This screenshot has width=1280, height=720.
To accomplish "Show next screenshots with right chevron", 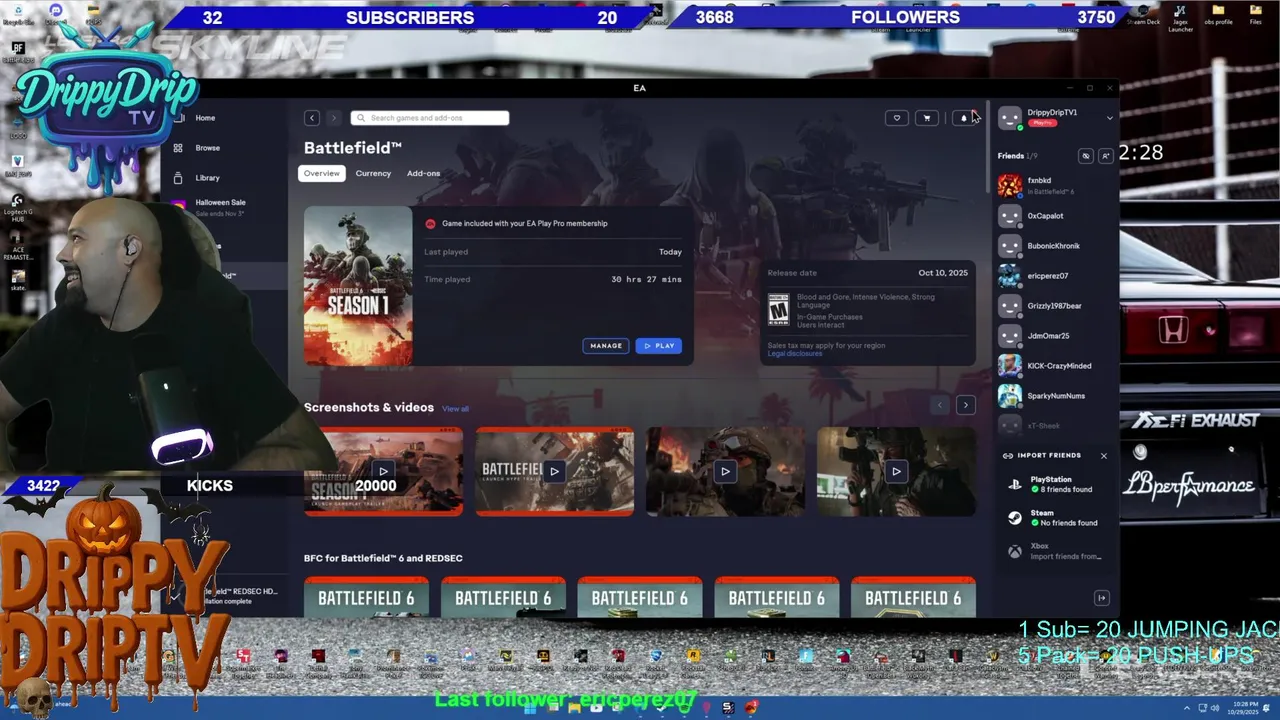I will tap(965, 405).
